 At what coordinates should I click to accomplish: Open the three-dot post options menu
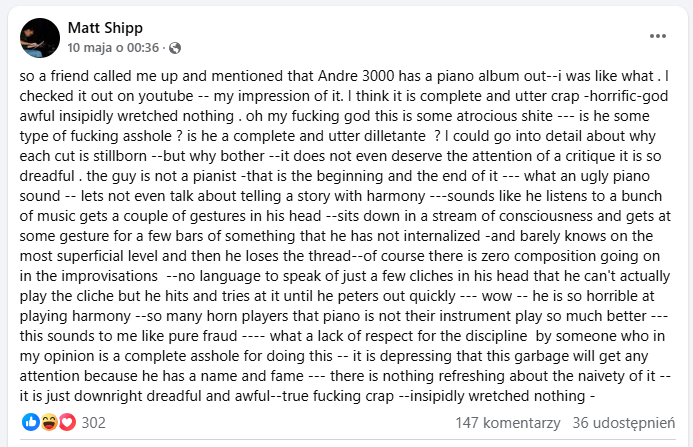click(657, 35)
